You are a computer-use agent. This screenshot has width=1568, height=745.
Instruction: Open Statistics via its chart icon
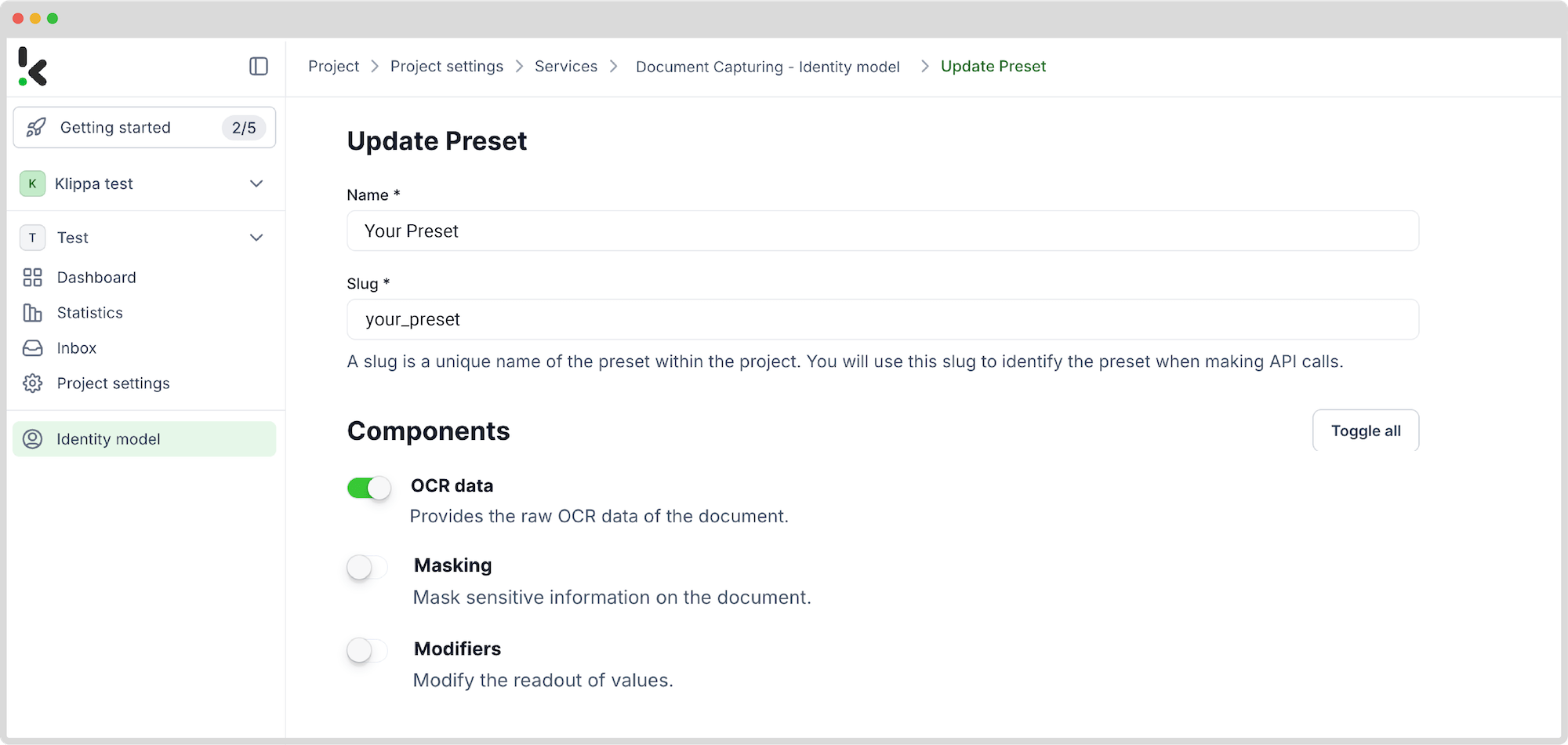(x=32, y=313)
